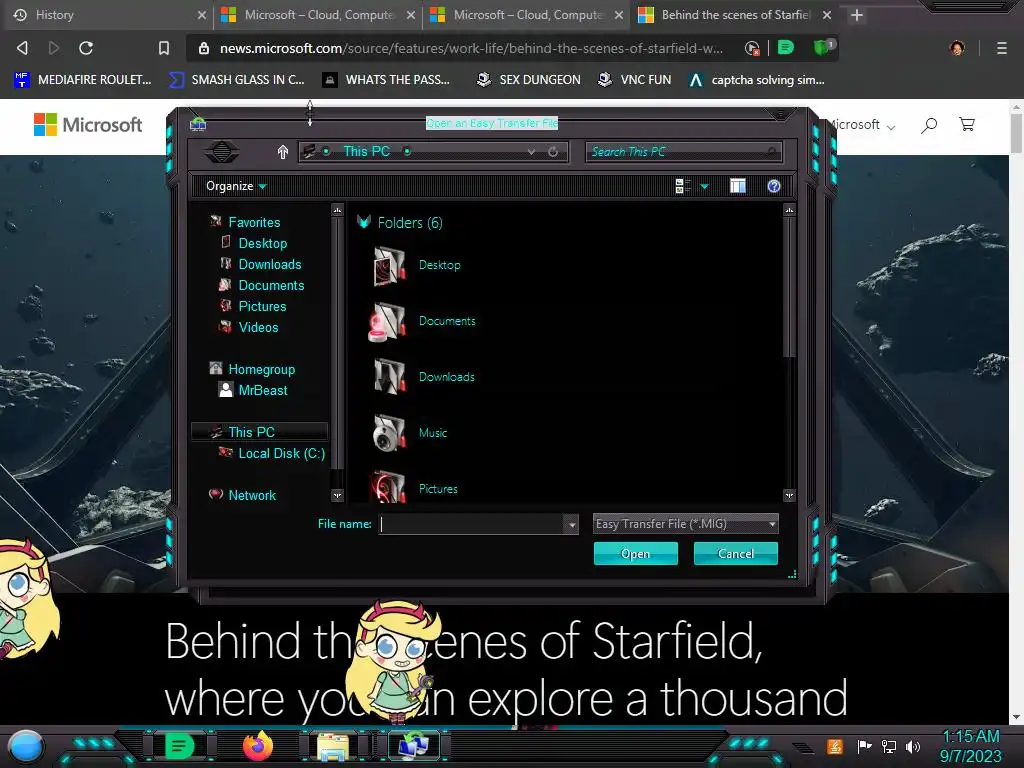Select Desktop under Favorites
This screenshot has width=1024, height=768.
click(x=263, y=243)
